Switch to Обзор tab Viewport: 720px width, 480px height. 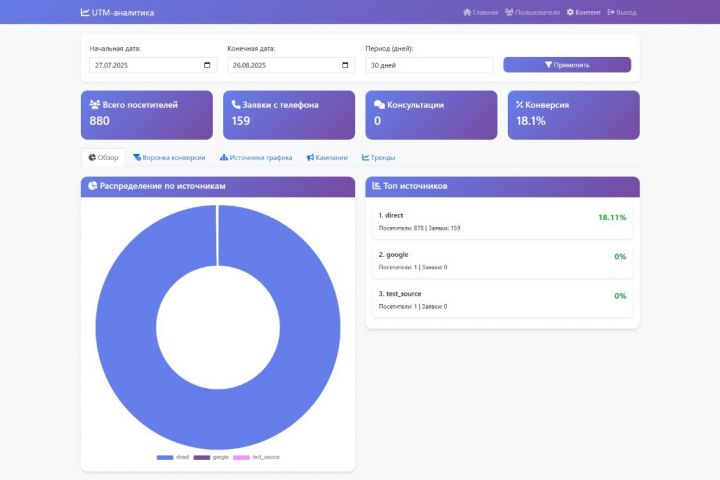click(x=103, y=157)
